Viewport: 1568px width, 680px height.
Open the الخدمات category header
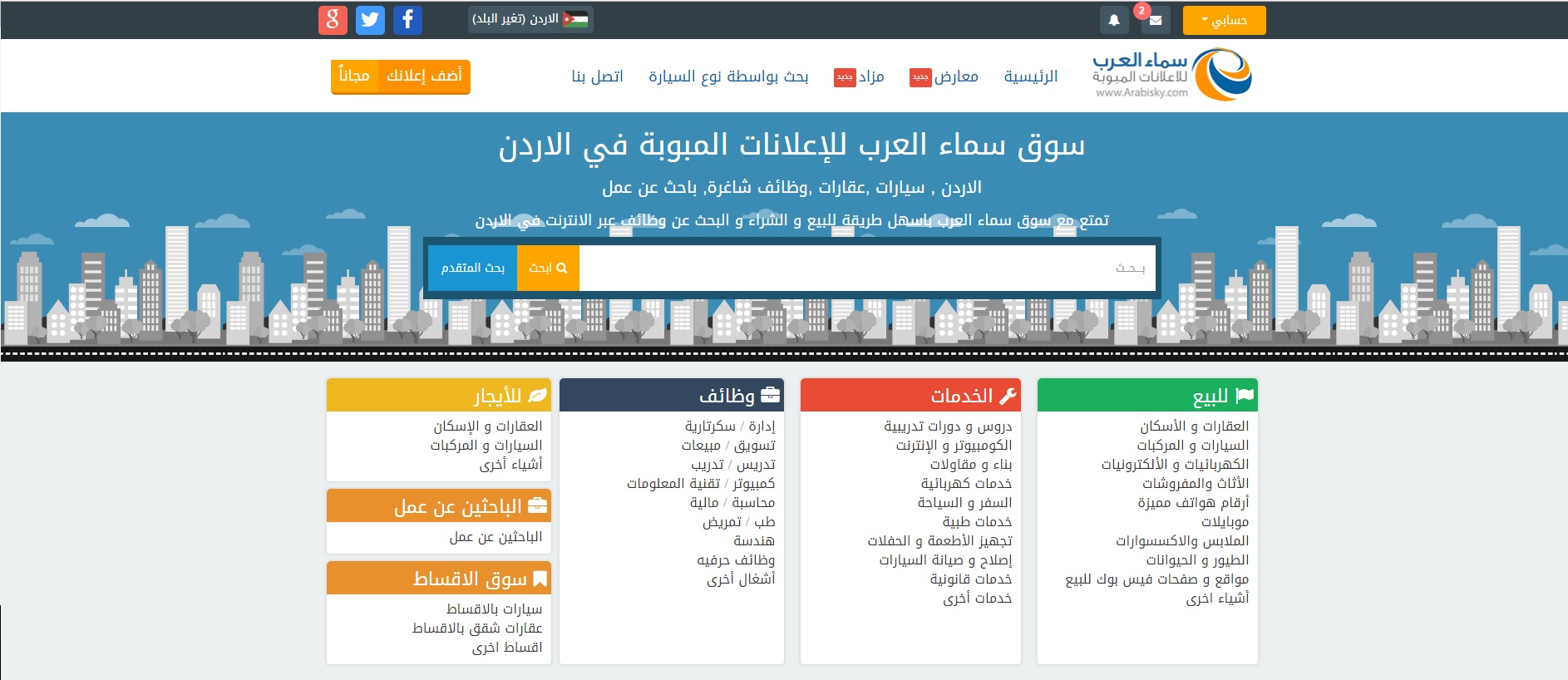tap(910, 396)
